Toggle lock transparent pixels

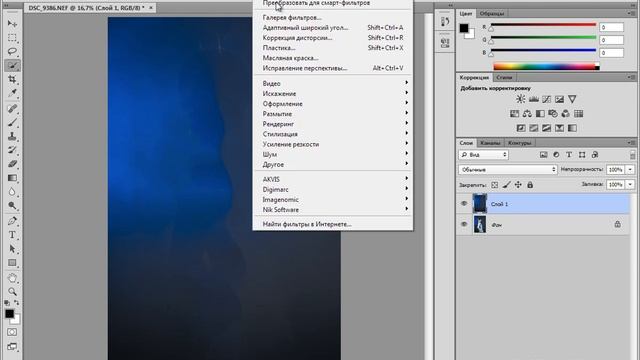(495, 185)
